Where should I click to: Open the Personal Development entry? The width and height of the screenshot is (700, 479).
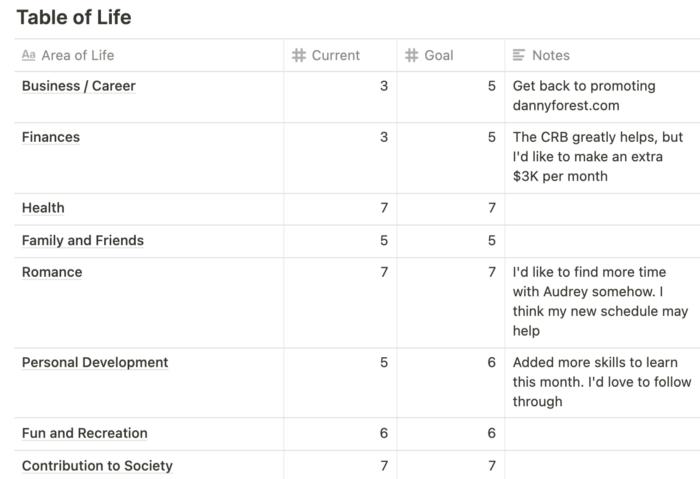[x=95, y=362]
